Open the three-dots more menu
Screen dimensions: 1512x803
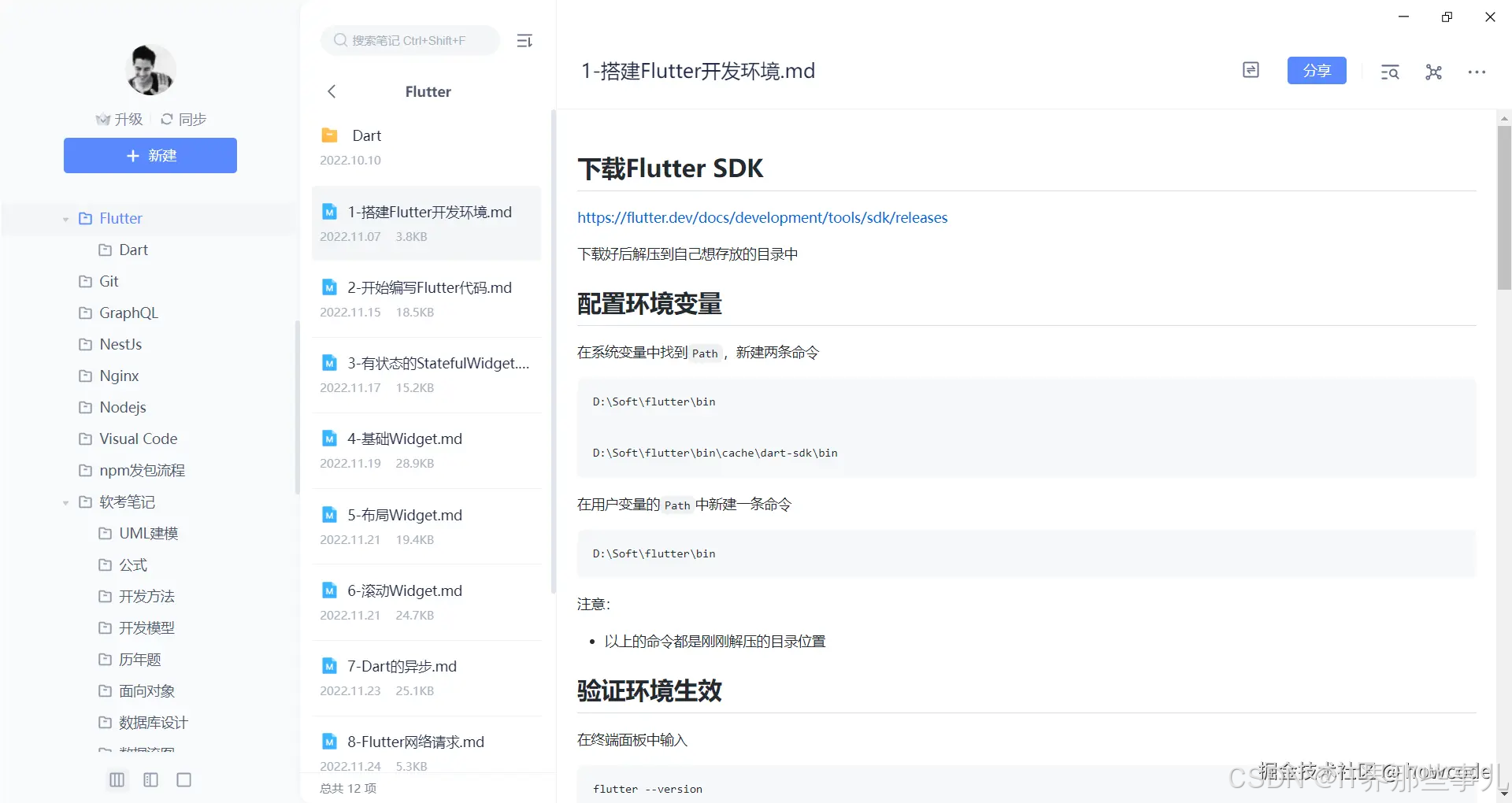point(1477,72)
